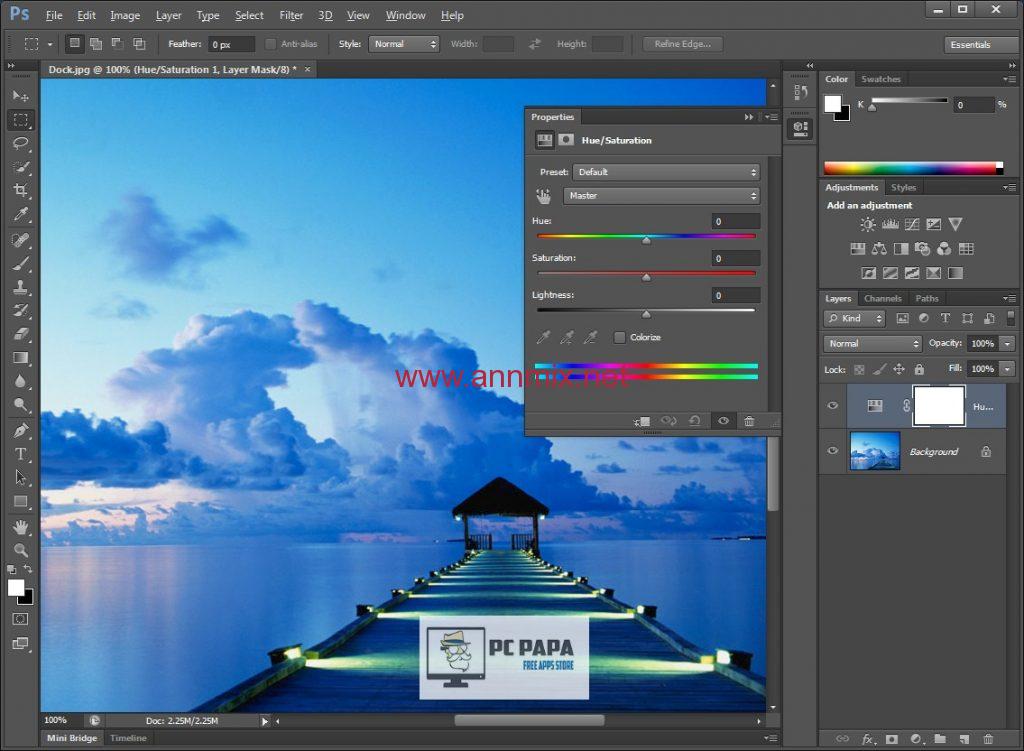The image size is (1024, 751).
Task: Select the Lasso tool
Action: pos(21,143)
